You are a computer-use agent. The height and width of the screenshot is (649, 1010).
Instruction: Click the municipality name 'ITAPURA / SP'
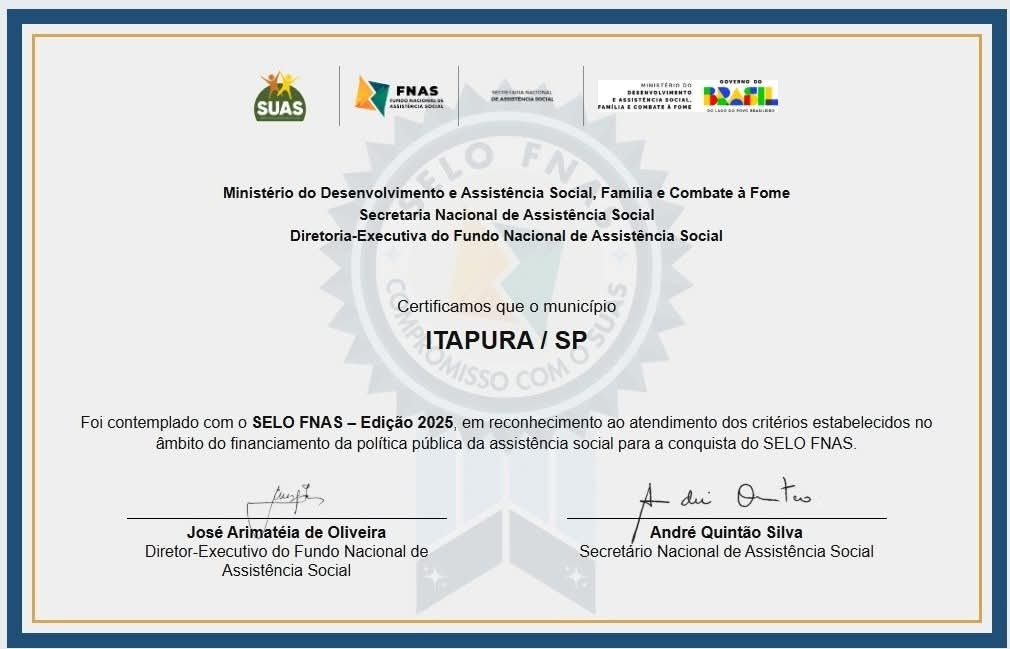click(506, 340)
